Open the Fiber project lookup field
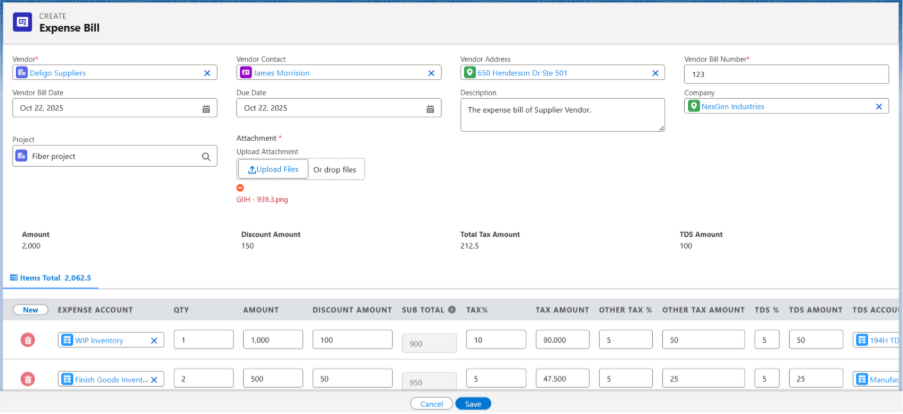 coord(105,157)
